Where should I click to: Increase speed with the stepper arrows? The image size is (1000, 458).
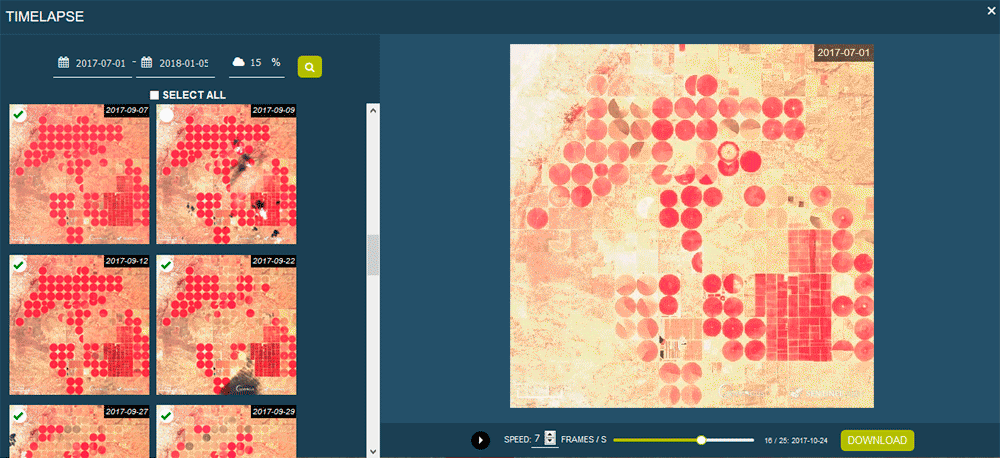(550, 436)
